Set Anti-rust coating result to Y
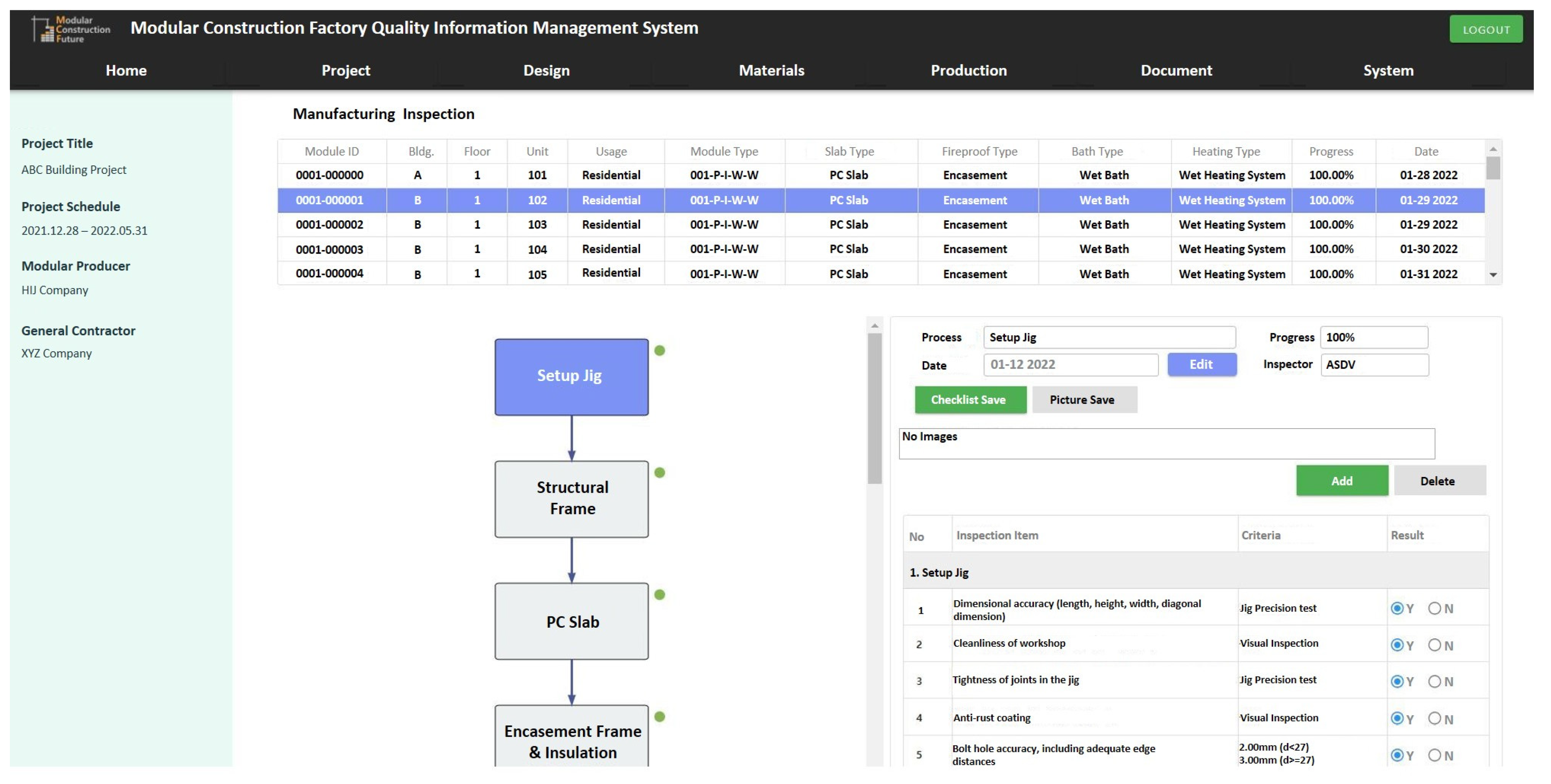This screenshot has width=1551, height=784. (1397, 718)
